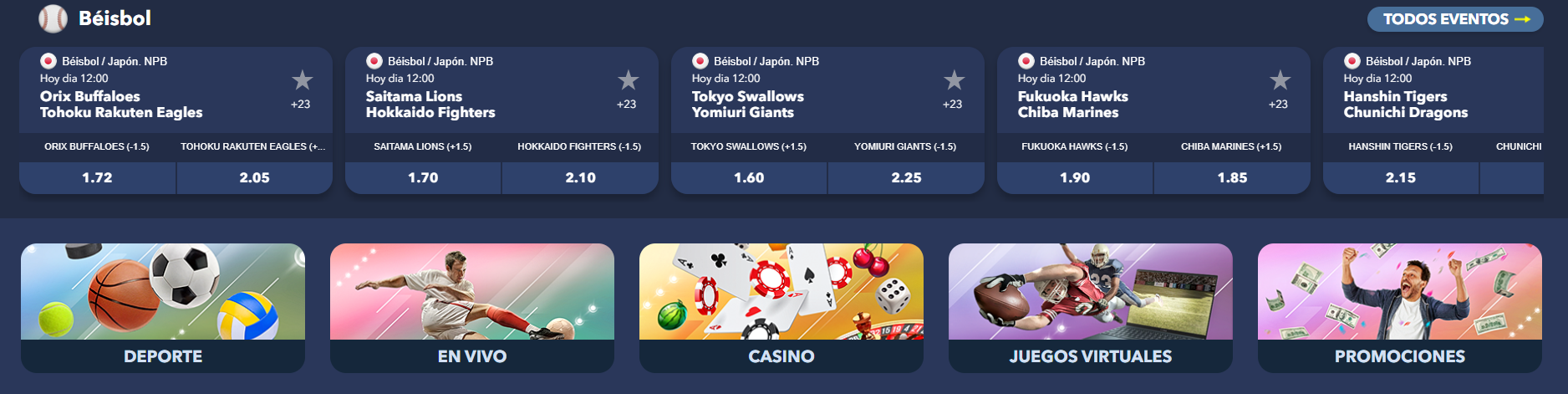Open TODOS EVENTOS arrow button
Image resolution: width=1568 pixels, height=394 pixels.
(x=1455, y=19)
